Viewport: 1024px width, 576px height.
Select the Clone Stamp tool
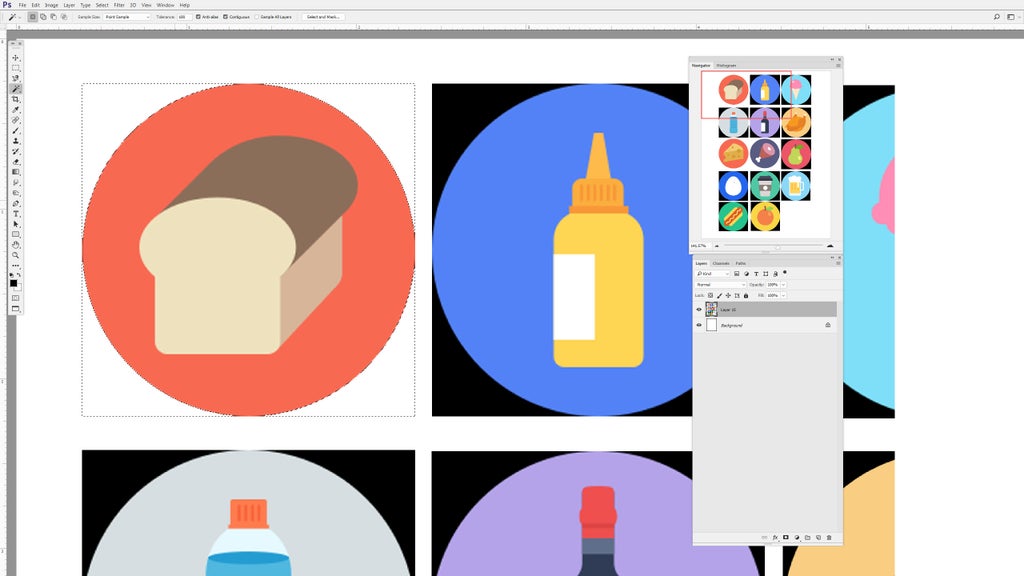[16, 141]
